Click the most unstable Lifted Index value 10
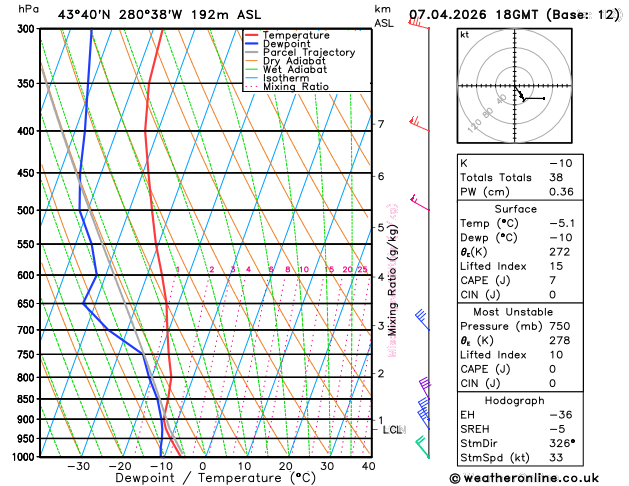 (556, 355)
